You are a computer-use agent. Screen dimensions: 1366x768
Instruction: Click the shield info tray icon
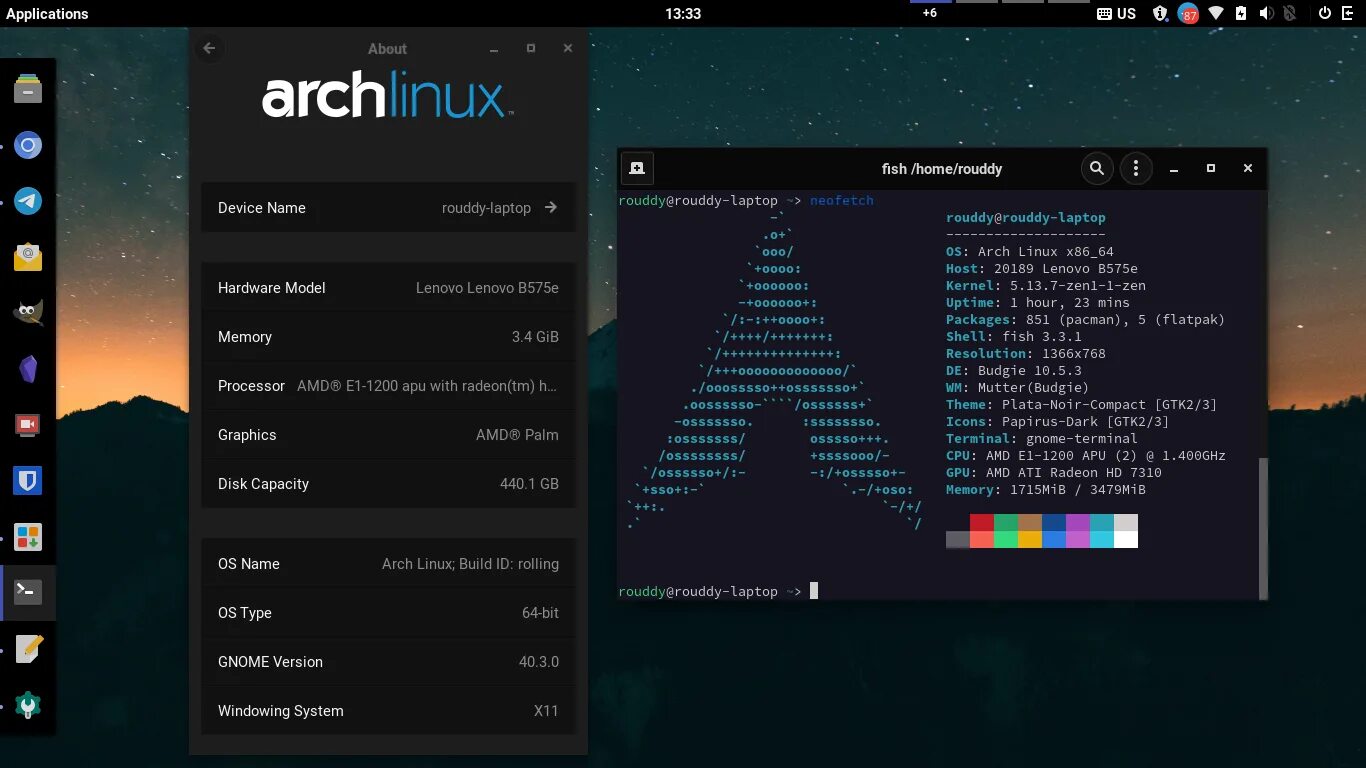tap(1160, 13)
